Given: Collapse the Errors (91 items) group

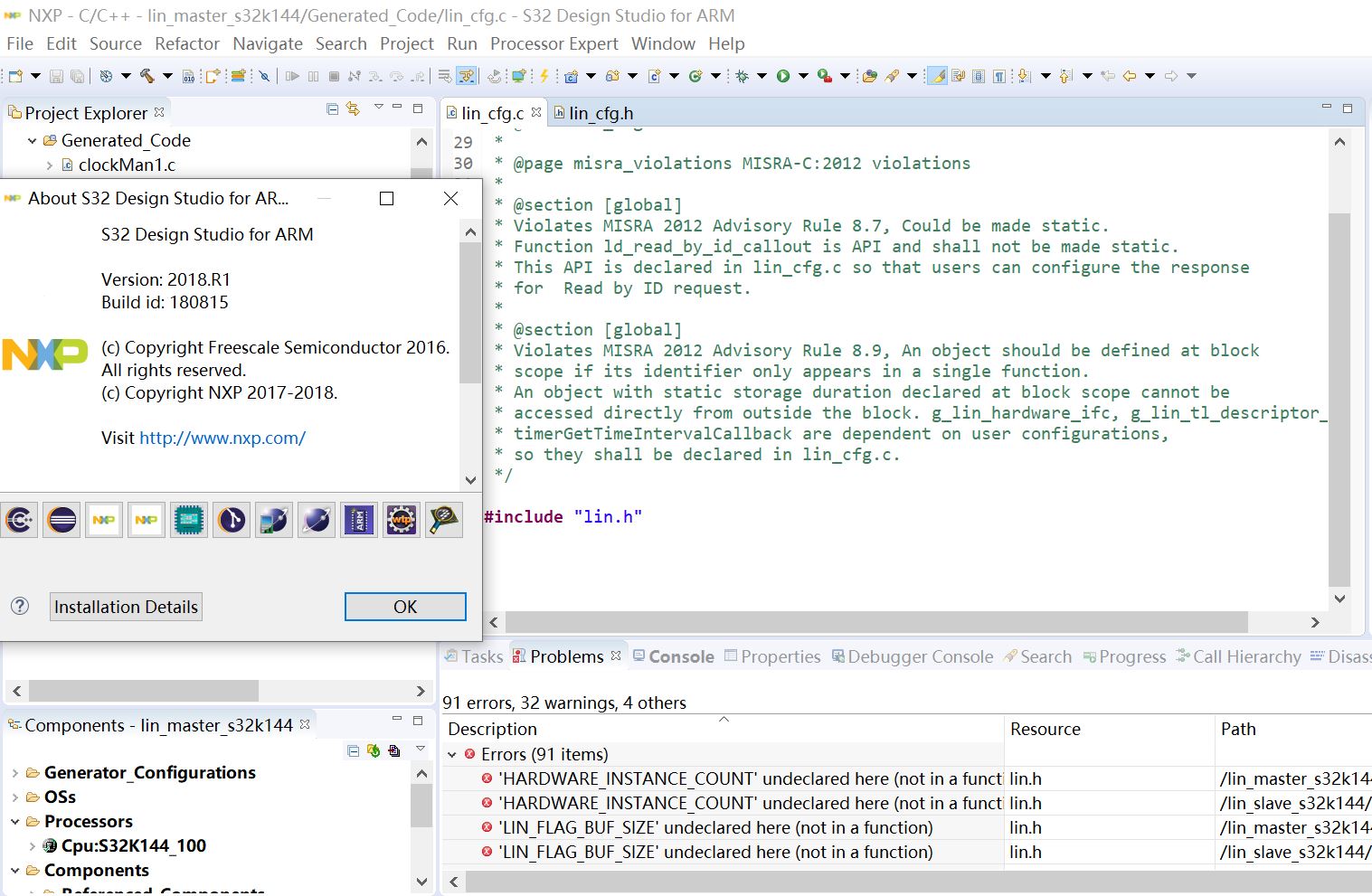Looking at the screenshot, I should (452, 754).
